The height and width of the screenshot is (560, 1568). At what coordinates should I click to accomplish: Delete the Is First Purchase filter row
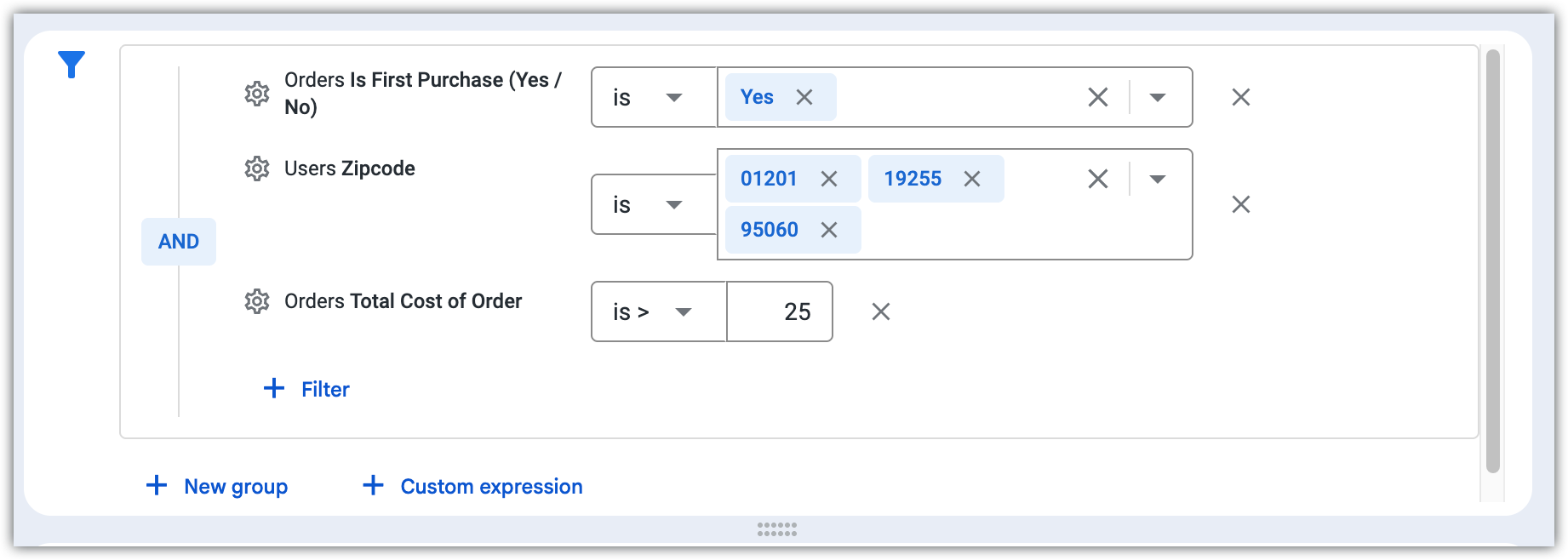coord(1241,97)
